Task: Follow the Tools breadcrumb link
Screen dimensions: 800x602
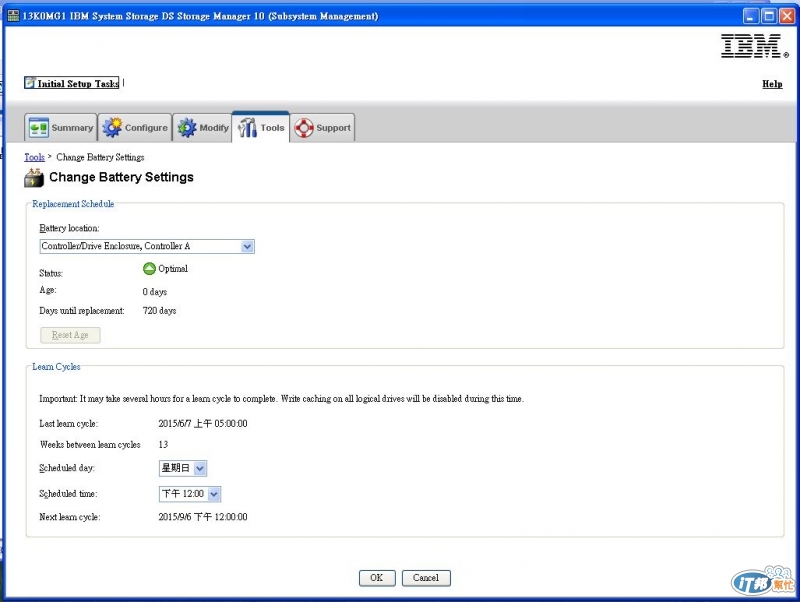Action: click(34, 157)
